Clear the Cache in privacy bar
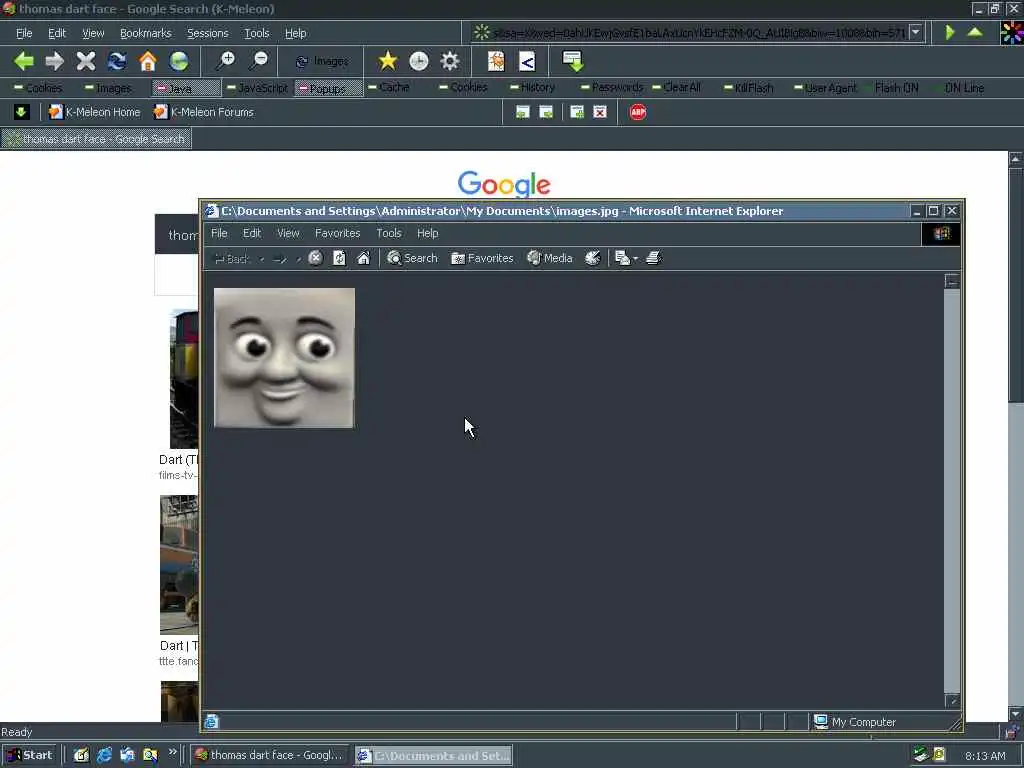 pos(389,88)
